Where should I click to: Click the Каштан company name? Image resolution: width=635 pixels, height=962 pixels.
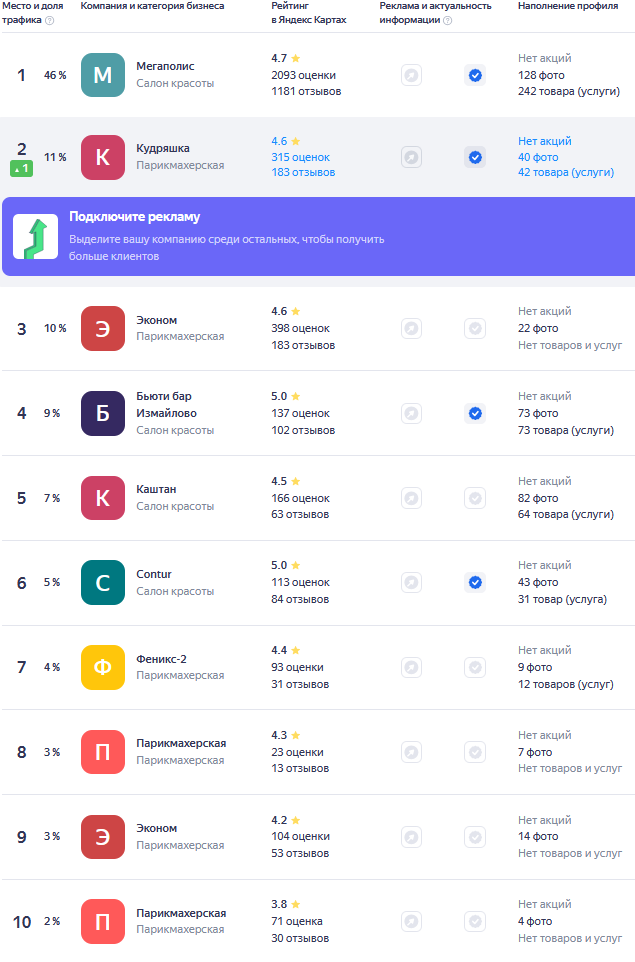(156, 490)
